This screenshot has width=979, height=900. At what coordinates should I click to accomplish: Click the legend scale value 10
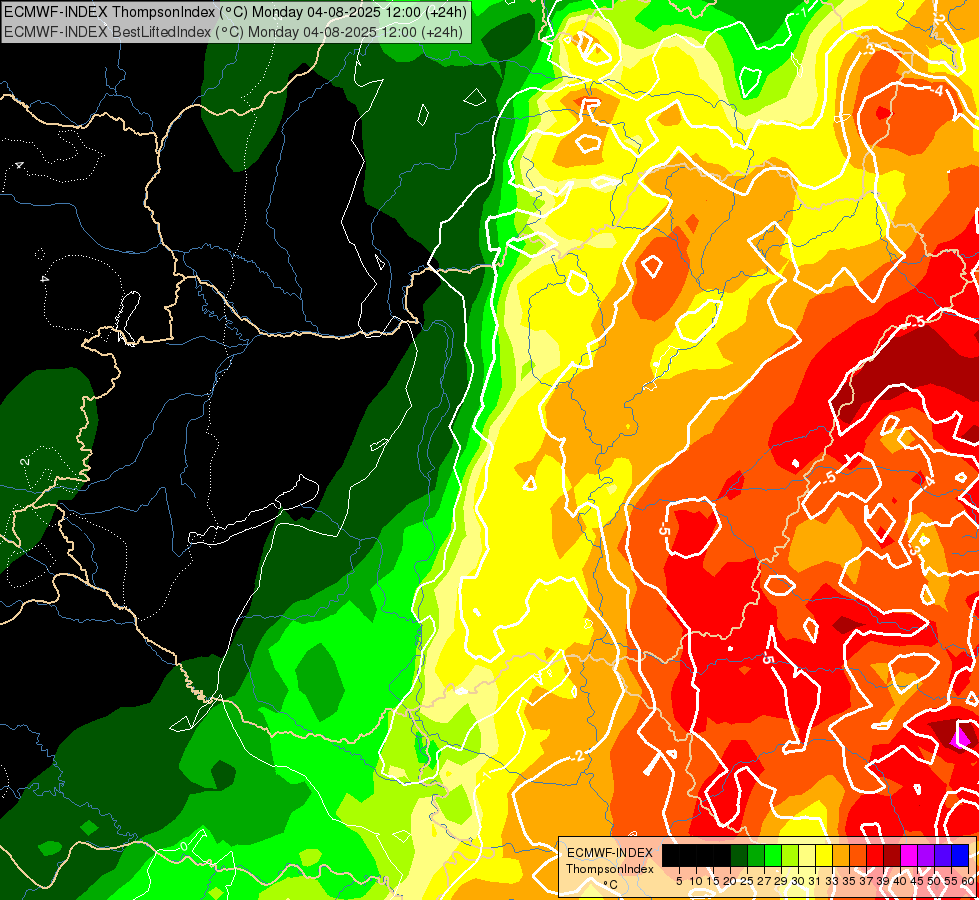coord(696,881)
